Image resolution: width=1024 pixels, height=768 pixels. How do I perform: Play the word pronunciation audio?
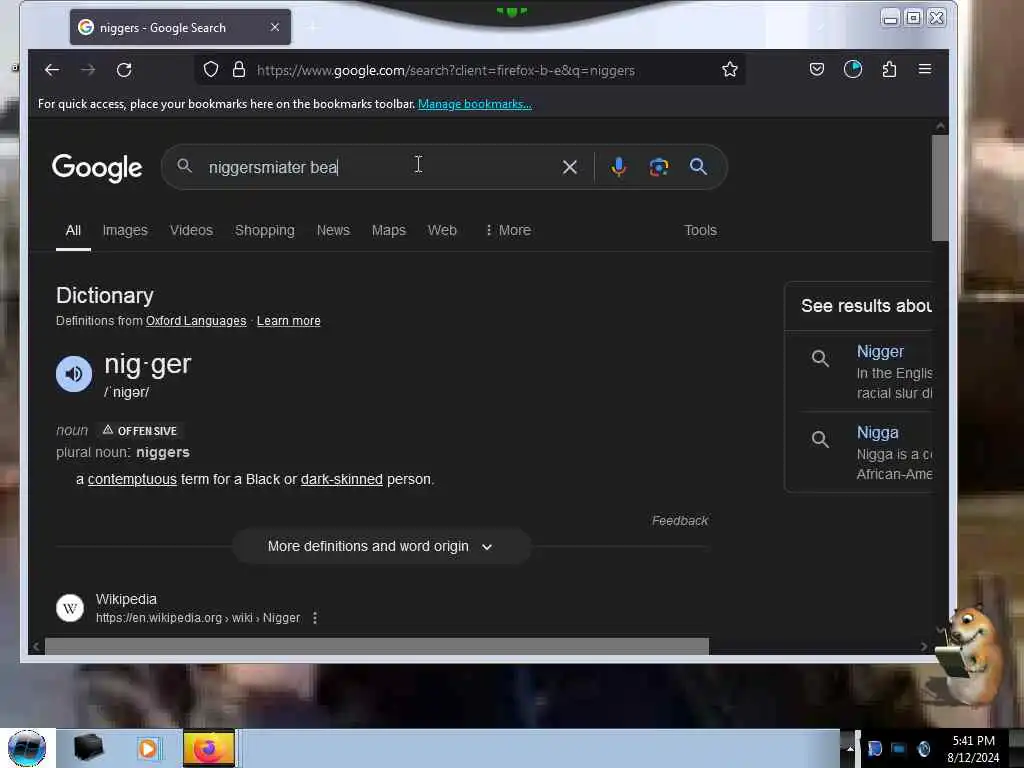(74, 374)
